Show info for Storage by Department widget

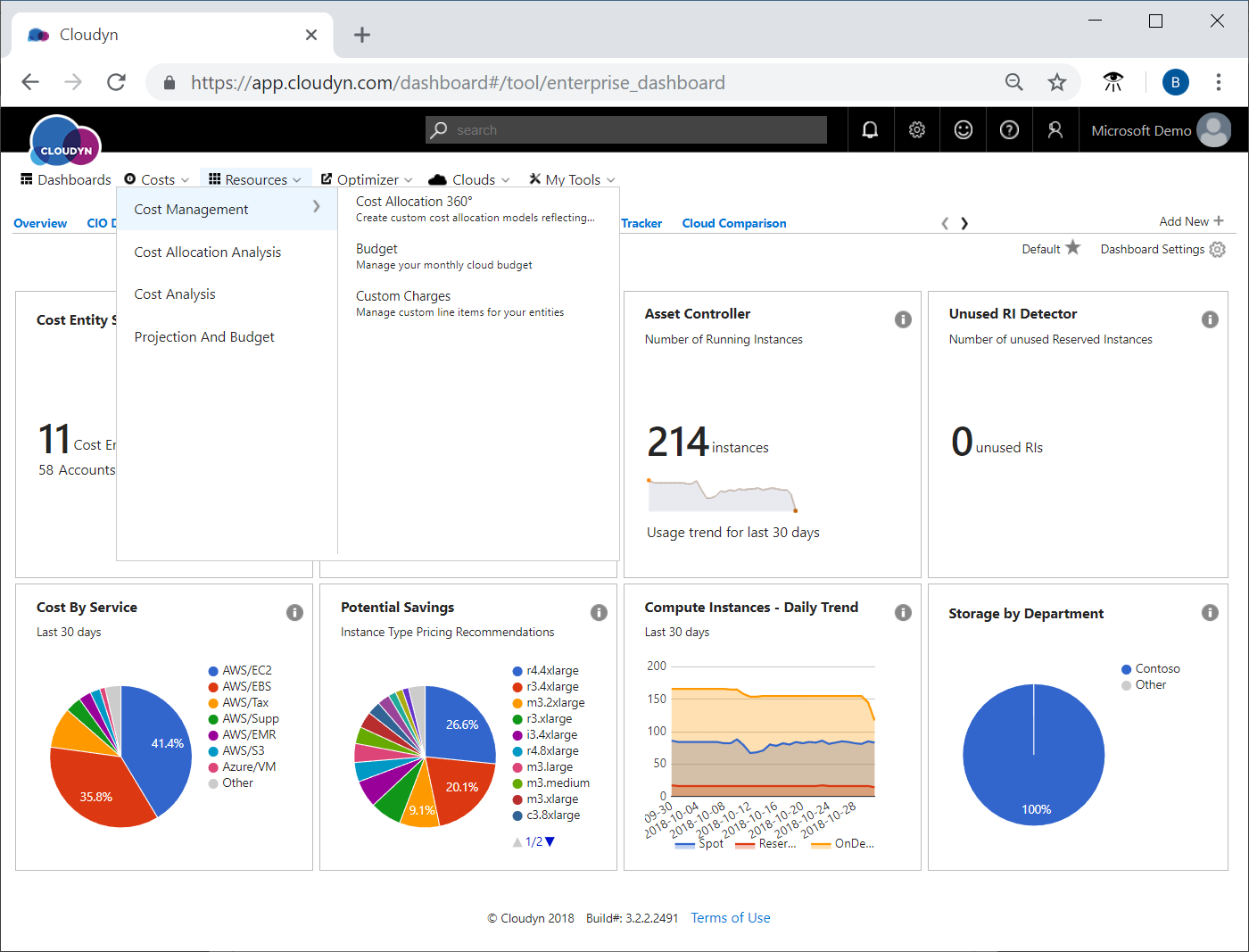click(1210, 612)
